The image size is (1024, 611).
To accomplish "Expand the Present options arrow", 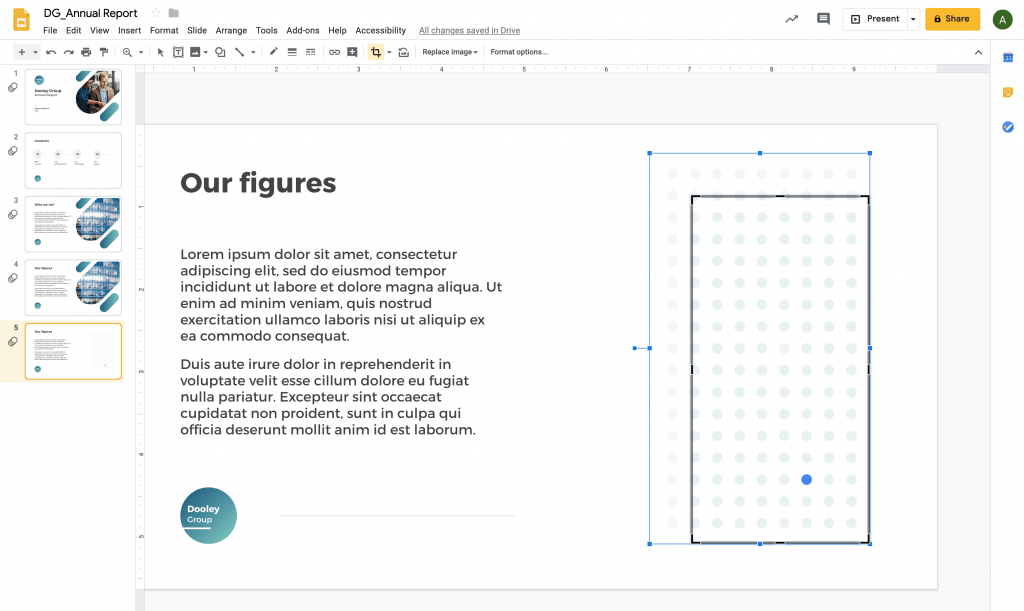I will 912,19.
